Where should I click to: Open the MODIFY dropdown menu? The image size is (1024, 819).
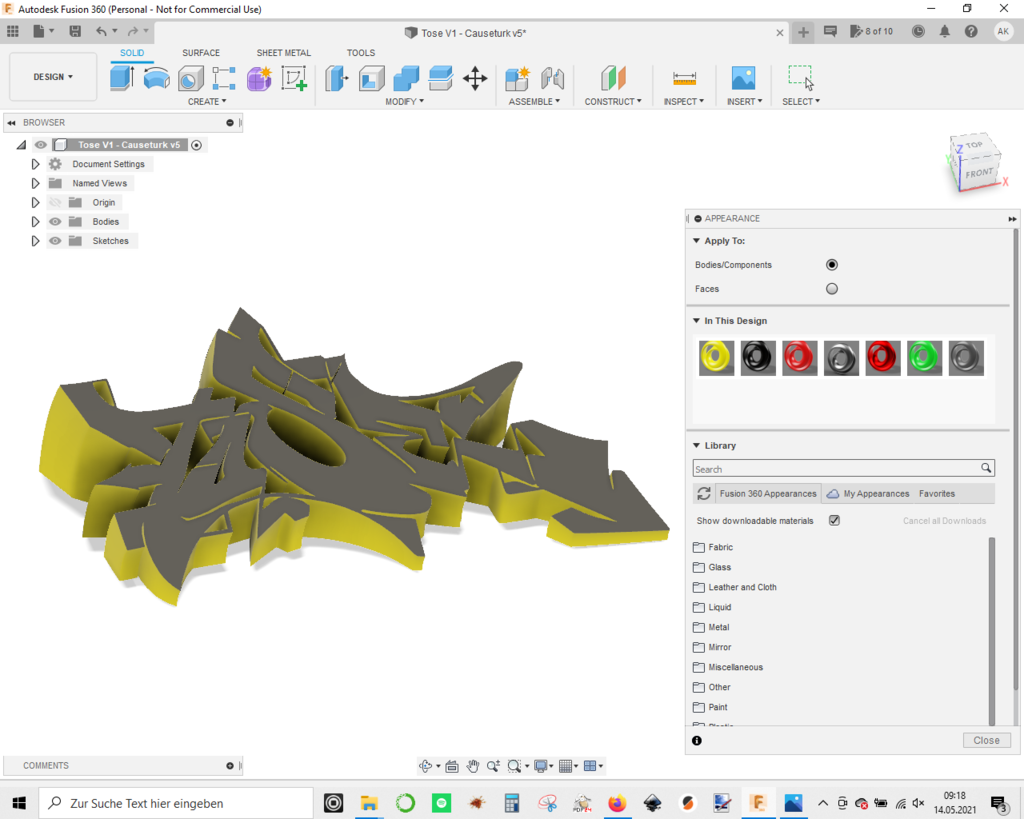tap(404, 101)
